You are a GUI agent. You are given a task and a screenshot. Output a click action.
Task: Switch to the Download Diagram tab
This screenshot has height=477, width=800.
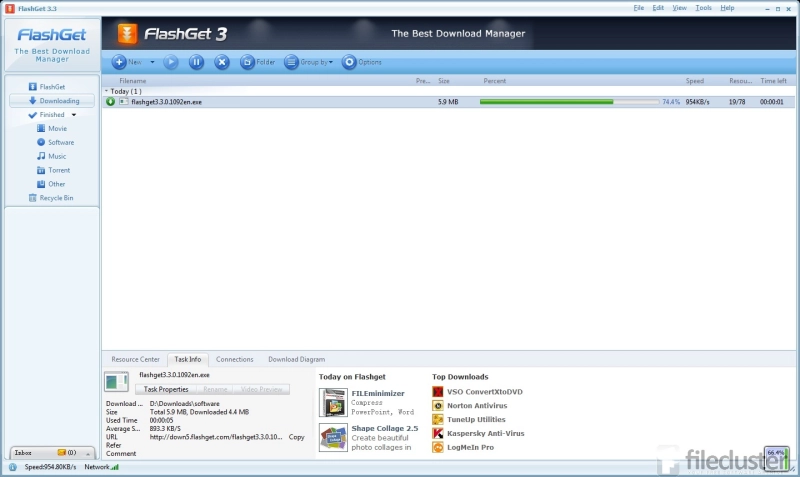tap(296, 359)
